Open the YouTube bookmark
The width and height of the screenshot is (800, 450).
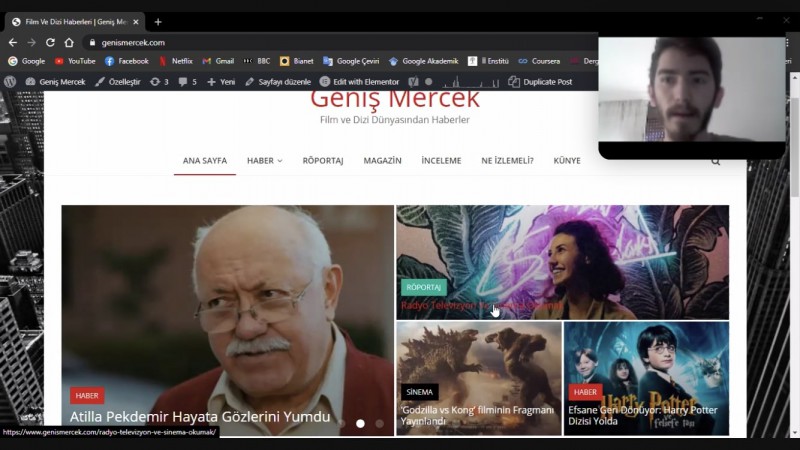[x=75, y=61]
